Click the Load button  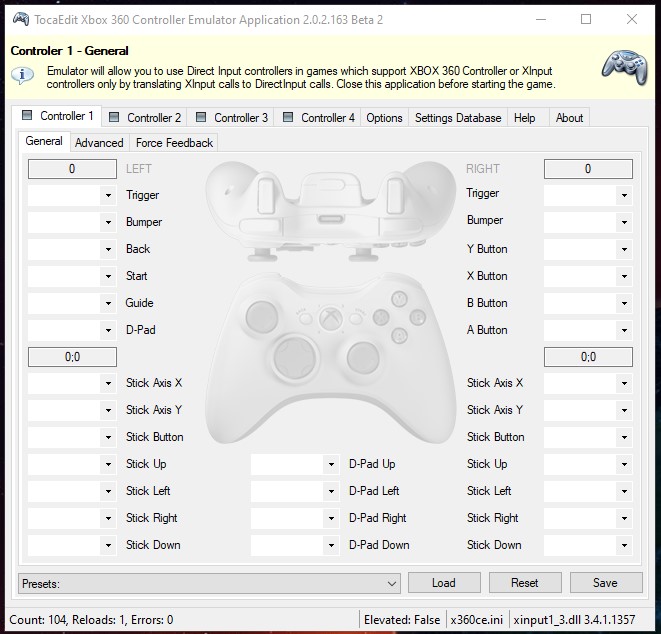pyautogui.click(x=444, y=583)
